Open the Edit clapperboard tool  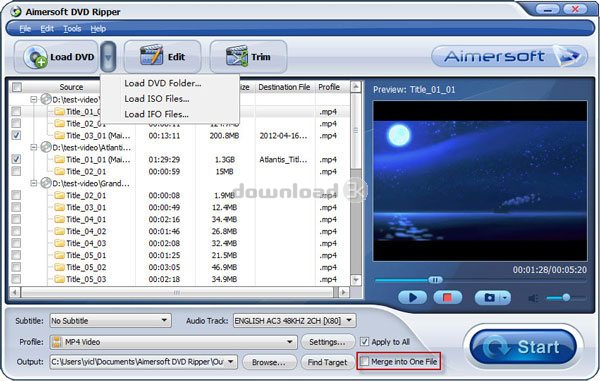[x=152, y=55]
